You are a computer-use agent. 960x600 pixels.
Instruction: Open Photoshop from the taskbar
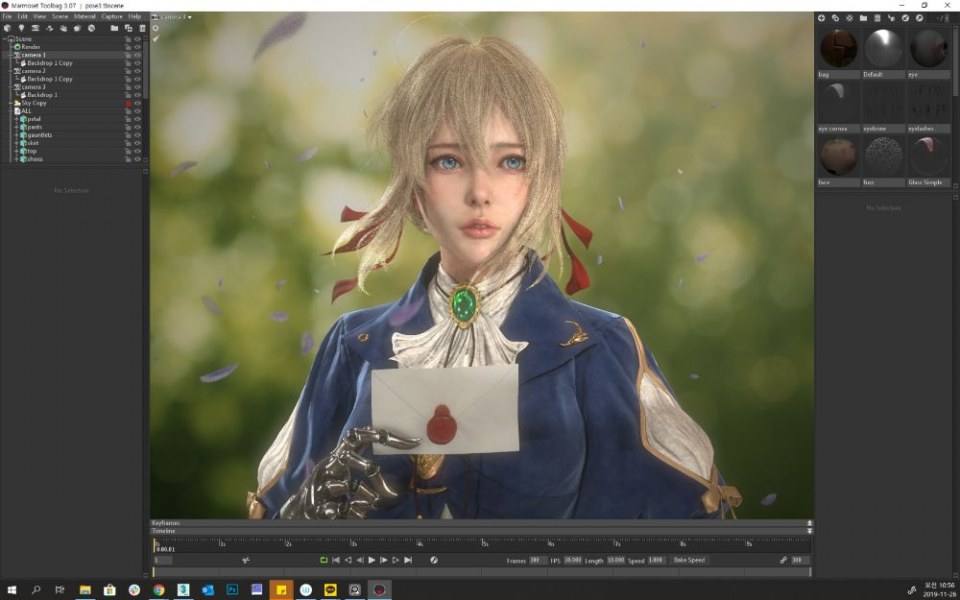click(232, 590)
